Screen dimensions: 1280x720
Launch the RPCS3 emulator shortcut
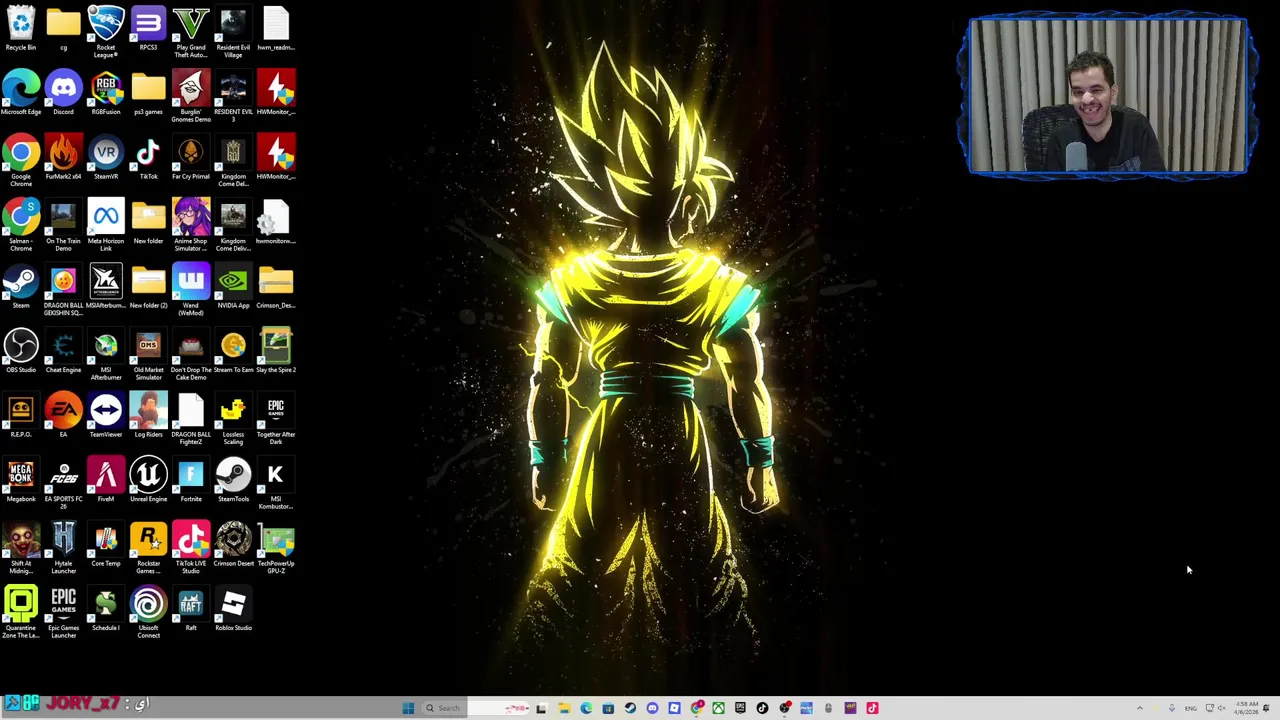(148, 29)
